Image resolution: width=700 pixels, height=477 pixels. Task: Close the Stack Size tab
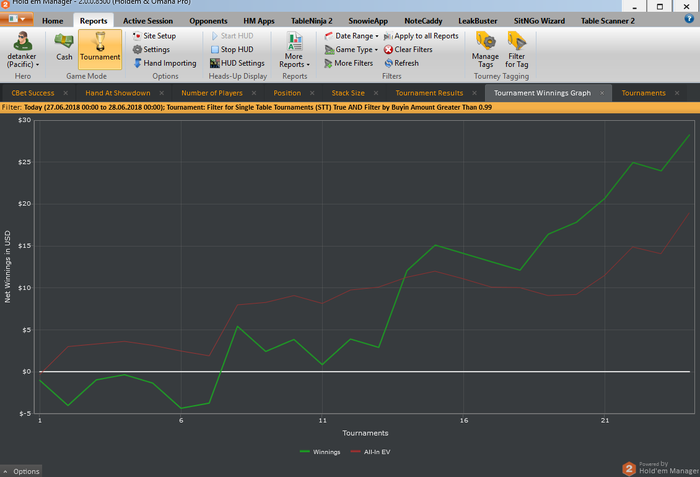[x=376, y=93]
